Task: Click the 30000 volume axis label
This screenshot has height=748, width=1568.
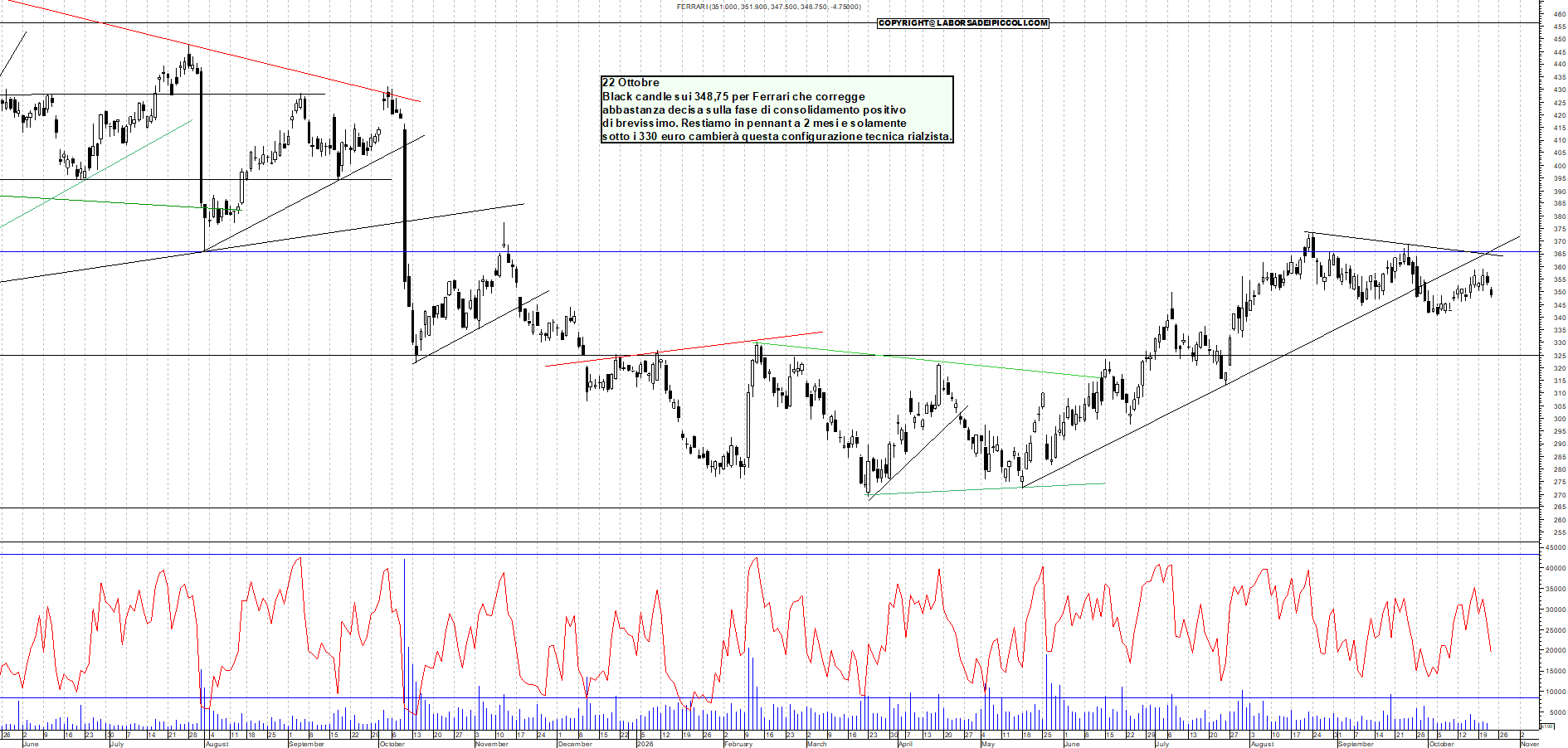Action: click(1556, 610)
